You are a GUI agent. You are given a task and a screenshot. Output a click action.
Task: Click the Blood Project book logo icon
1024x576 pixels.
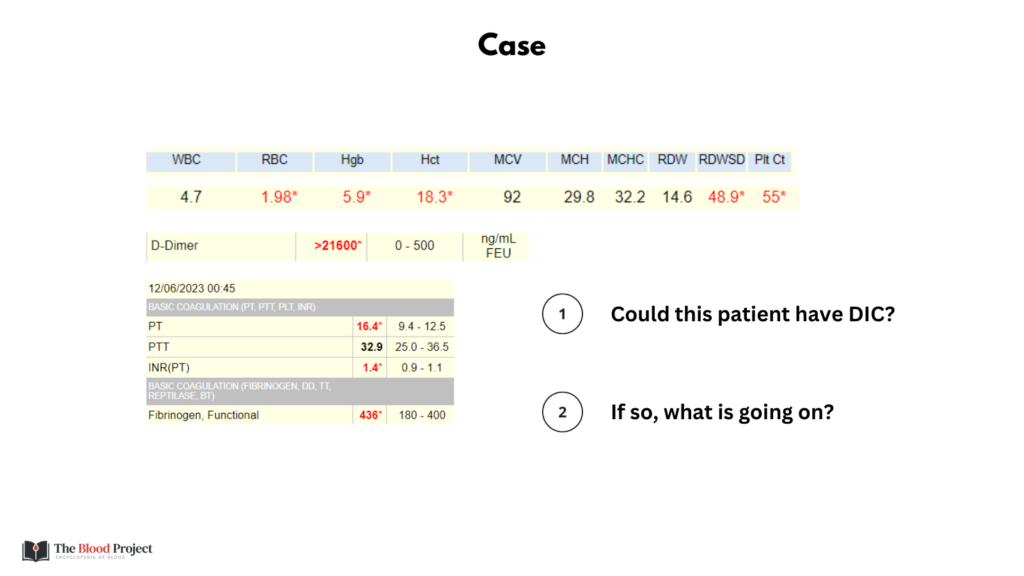35,551
